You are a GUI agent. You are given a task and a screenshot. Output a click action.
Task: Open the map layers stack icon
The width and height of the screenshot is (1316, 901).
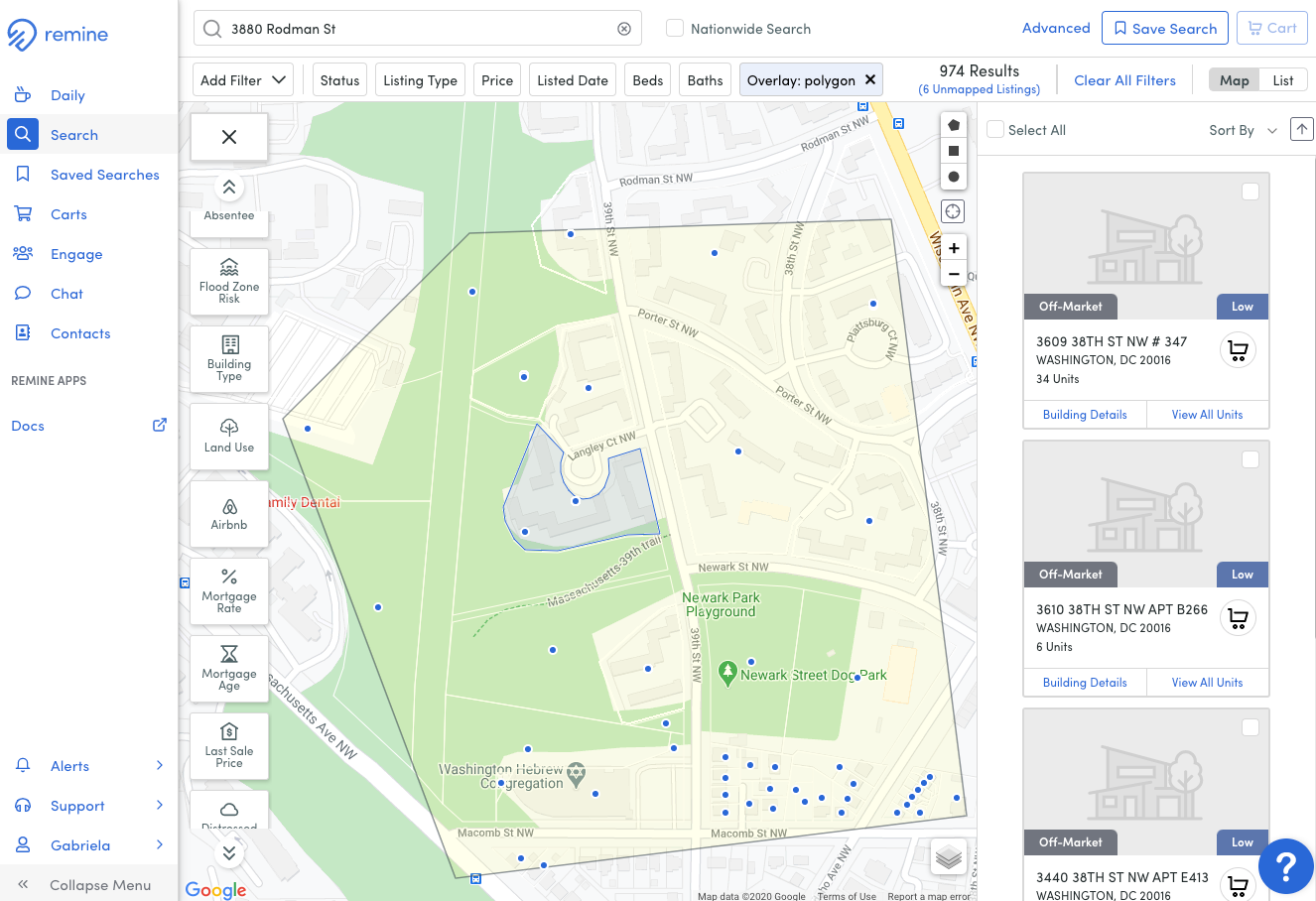[x=949, y=856]
